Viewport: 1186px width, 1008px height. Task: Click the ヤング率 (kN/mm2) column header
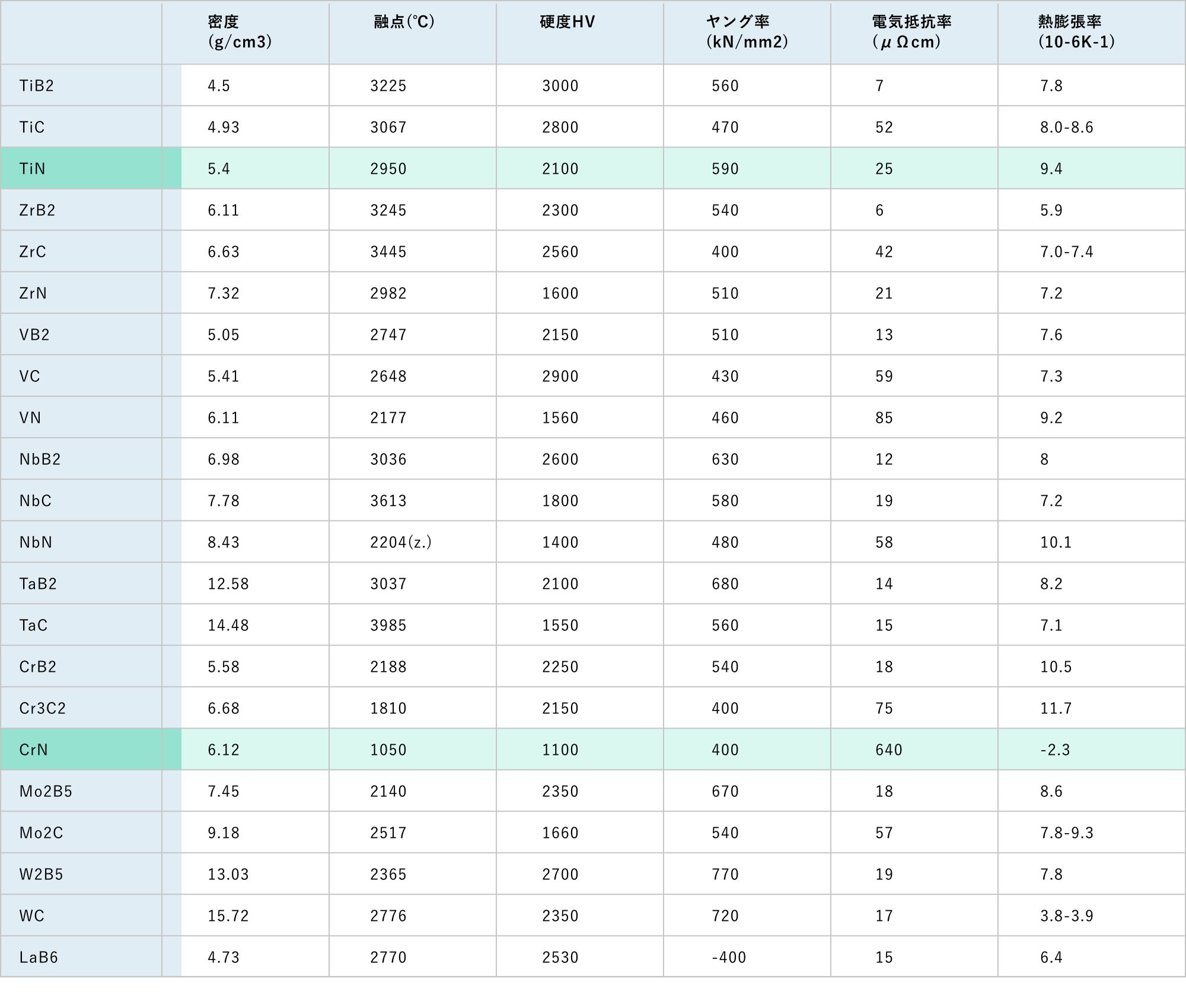tap(747, 32)
